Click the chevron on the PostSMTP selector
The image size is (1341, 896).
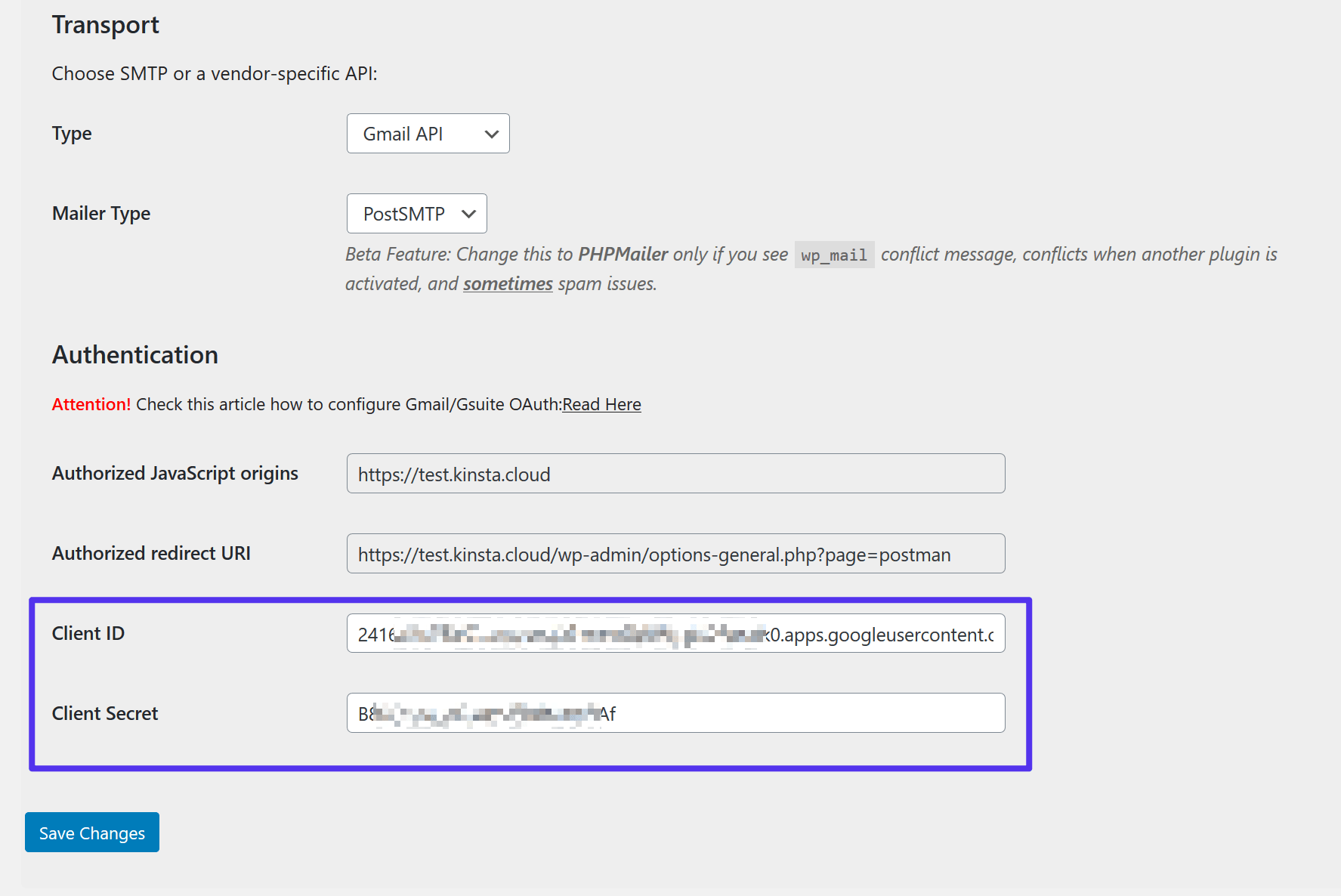coord(468,213)
